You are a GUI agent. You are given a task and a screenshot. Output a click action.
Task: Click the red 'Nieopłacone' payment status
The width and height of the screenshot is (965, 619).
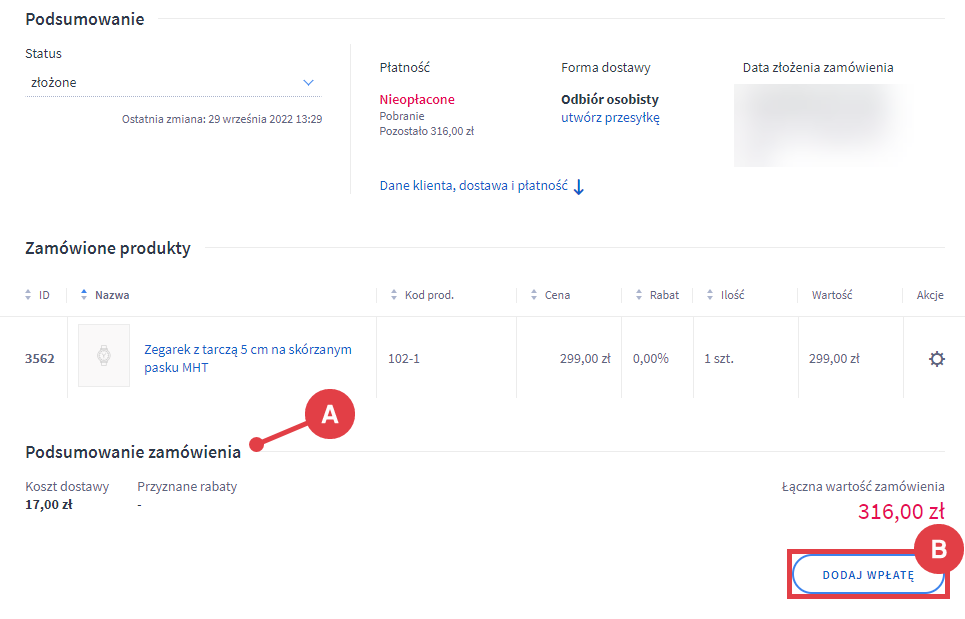click(x=417, y=100)
